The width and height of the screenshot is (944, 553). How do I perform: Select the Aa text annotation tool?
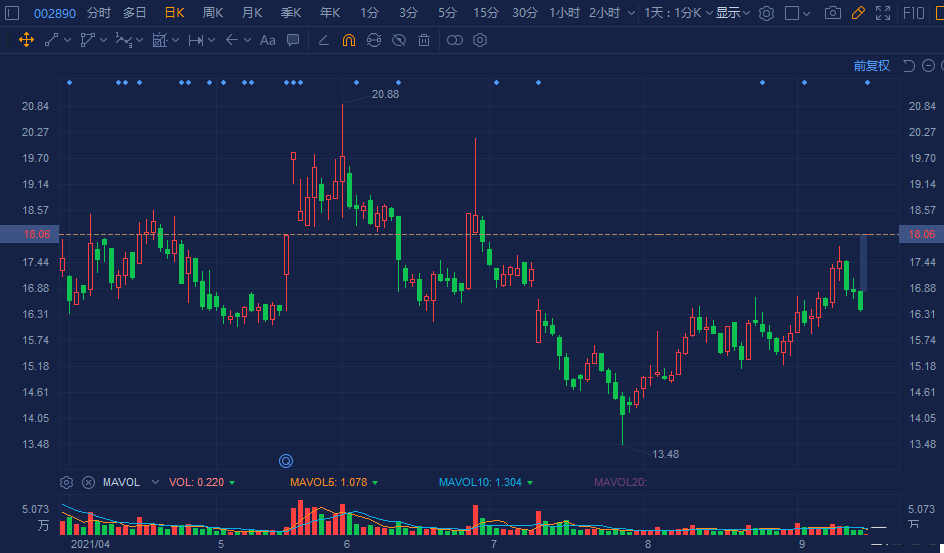[x=267, y=40]
